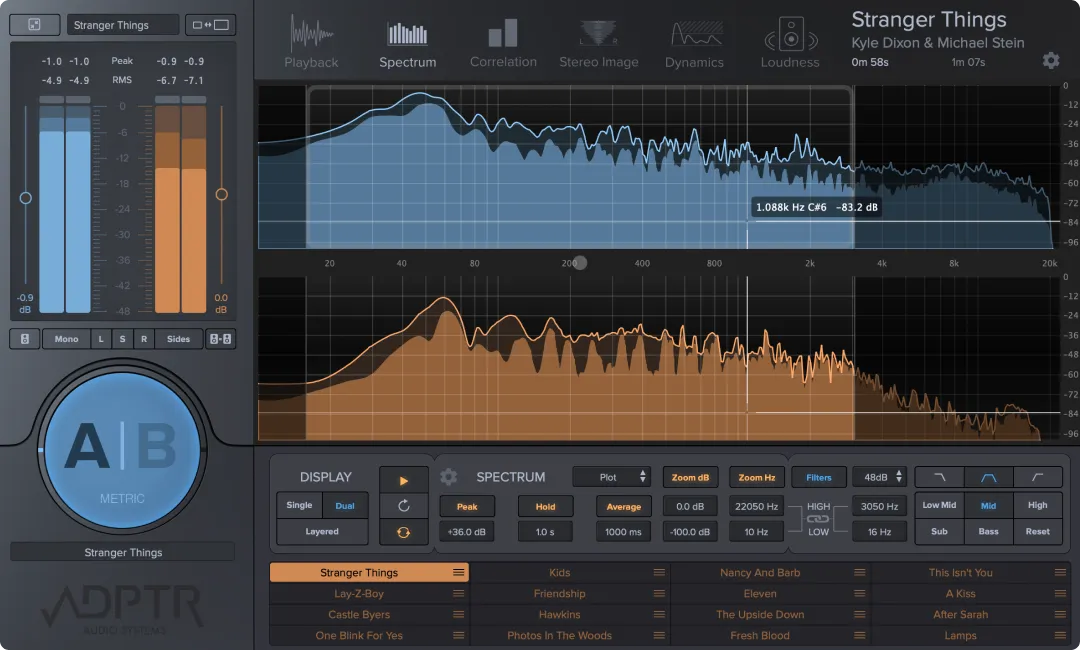1080x650 pixels.
Task: Open the Spectrum section settings gear
Action: (x=448, y=476)
